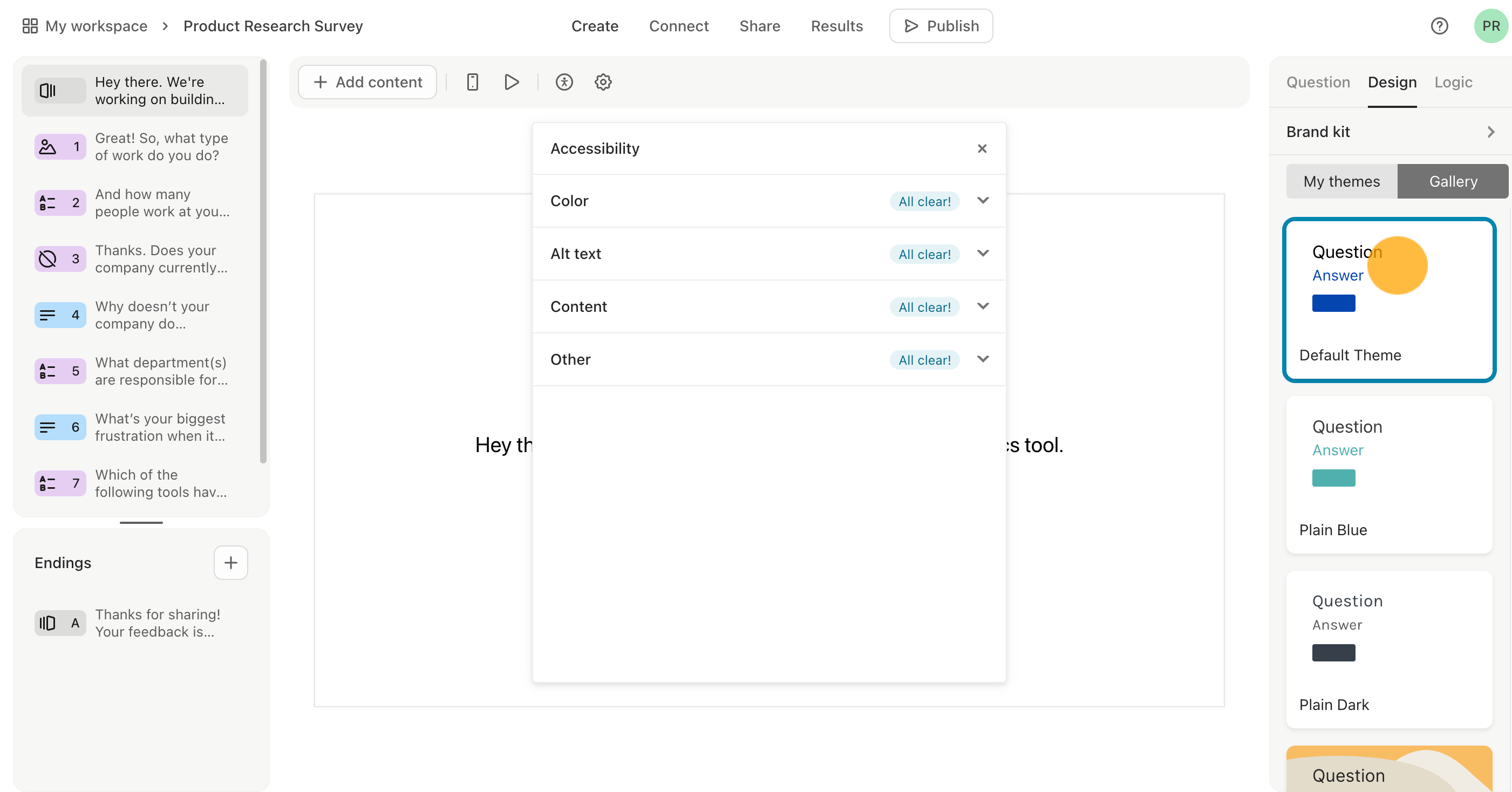Go to the Connect tab

678,26
